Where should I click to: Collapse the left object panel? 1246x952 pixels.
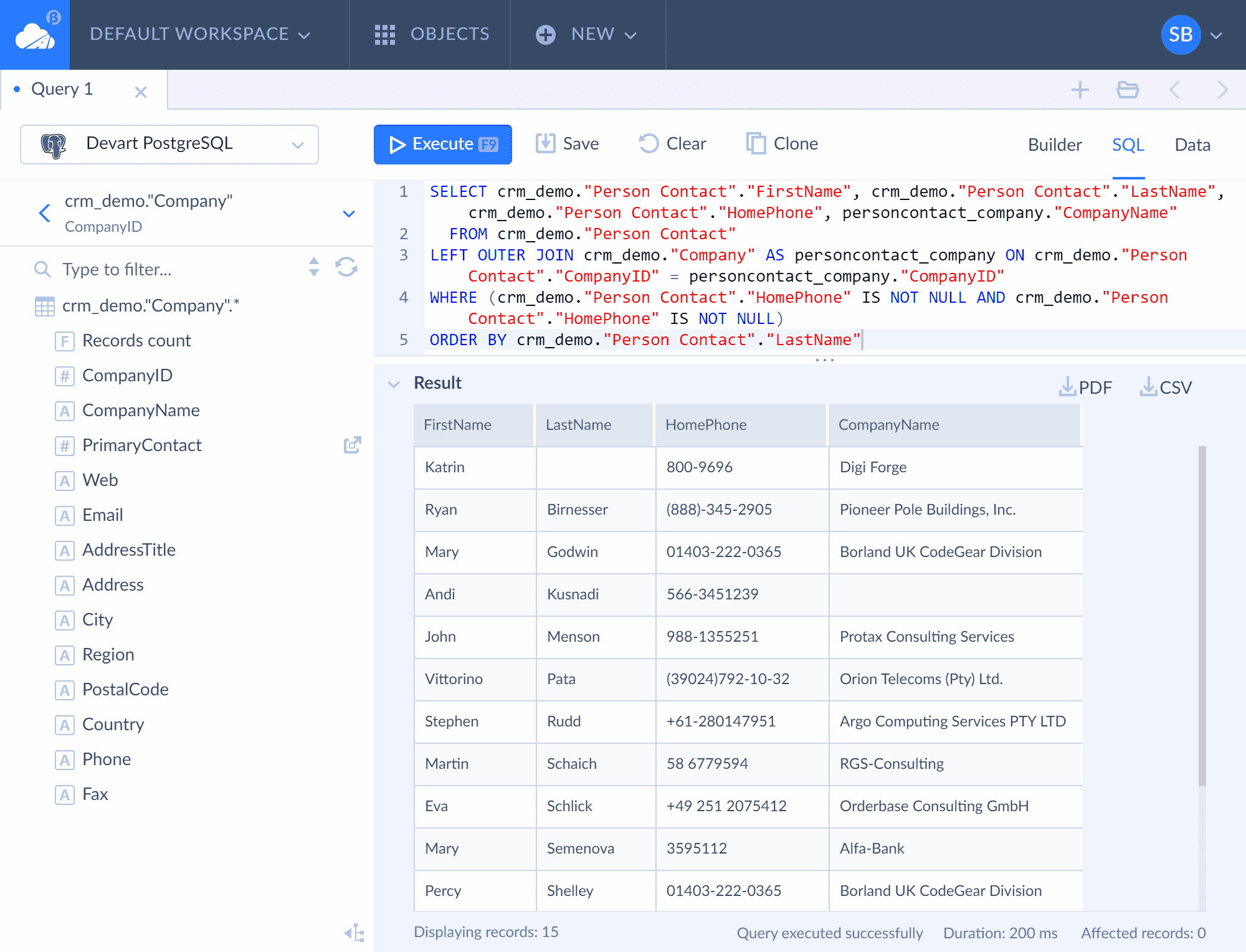point(354,932)
